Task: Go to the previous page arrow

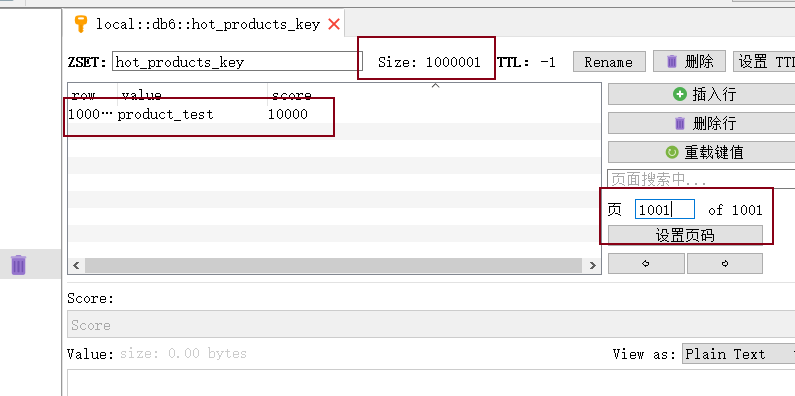Action: click(646, 264)
